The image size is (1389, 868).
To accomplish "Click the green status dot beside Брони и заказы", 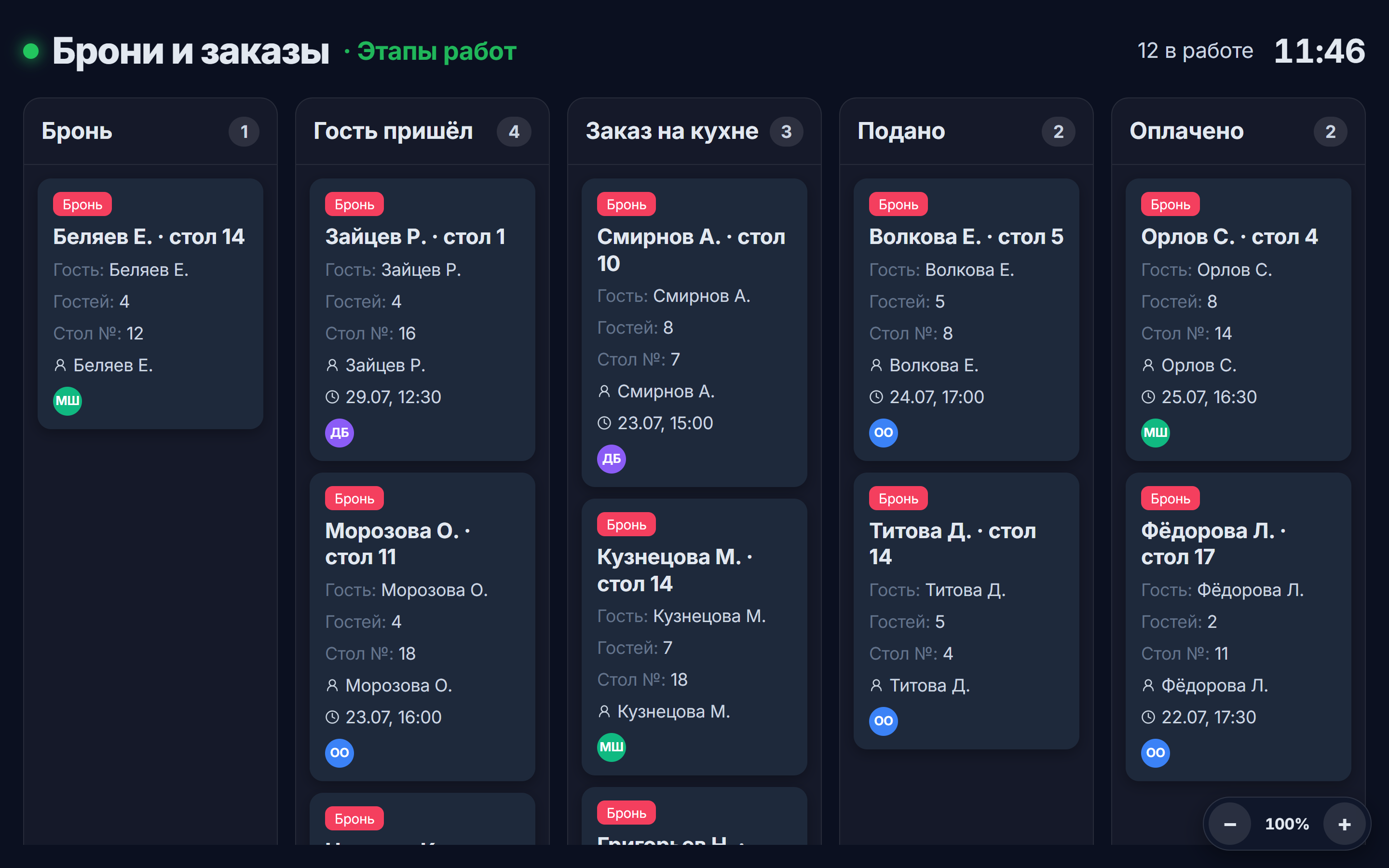I will [x=31, y=52].
